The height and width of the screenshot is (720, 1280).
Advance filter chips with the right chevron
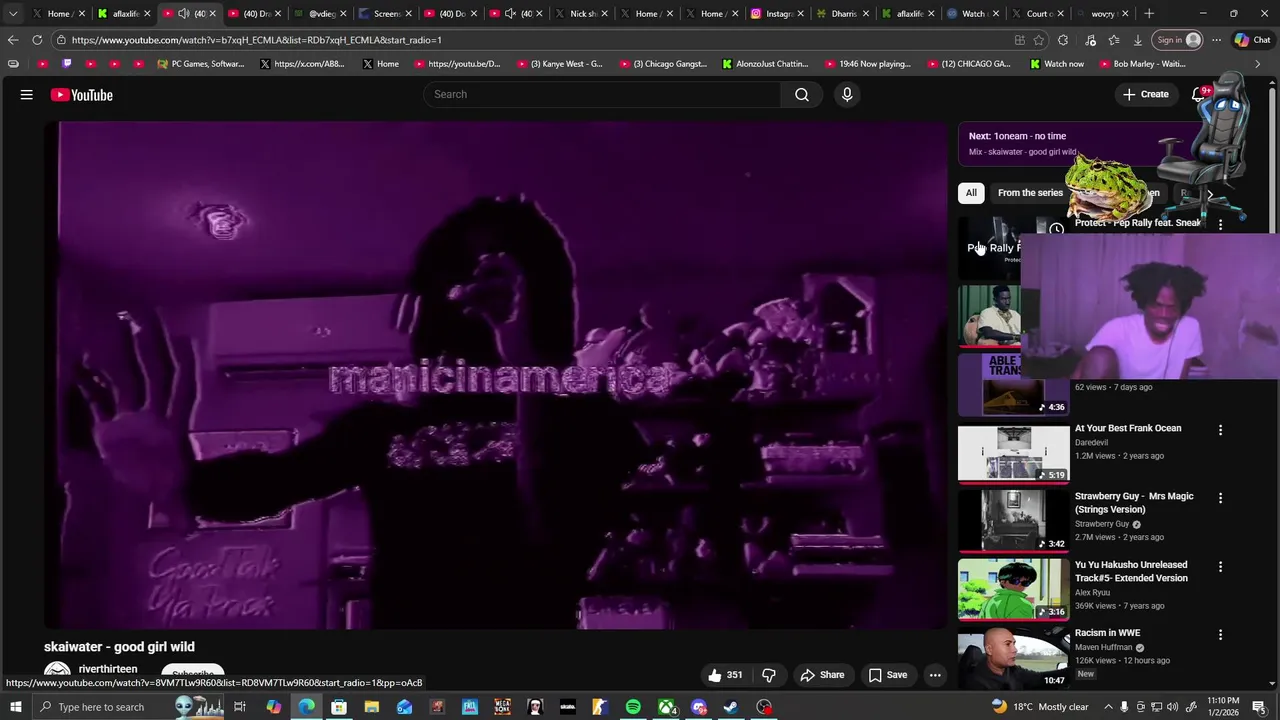pyautogui.click(x=1210, y=194)
